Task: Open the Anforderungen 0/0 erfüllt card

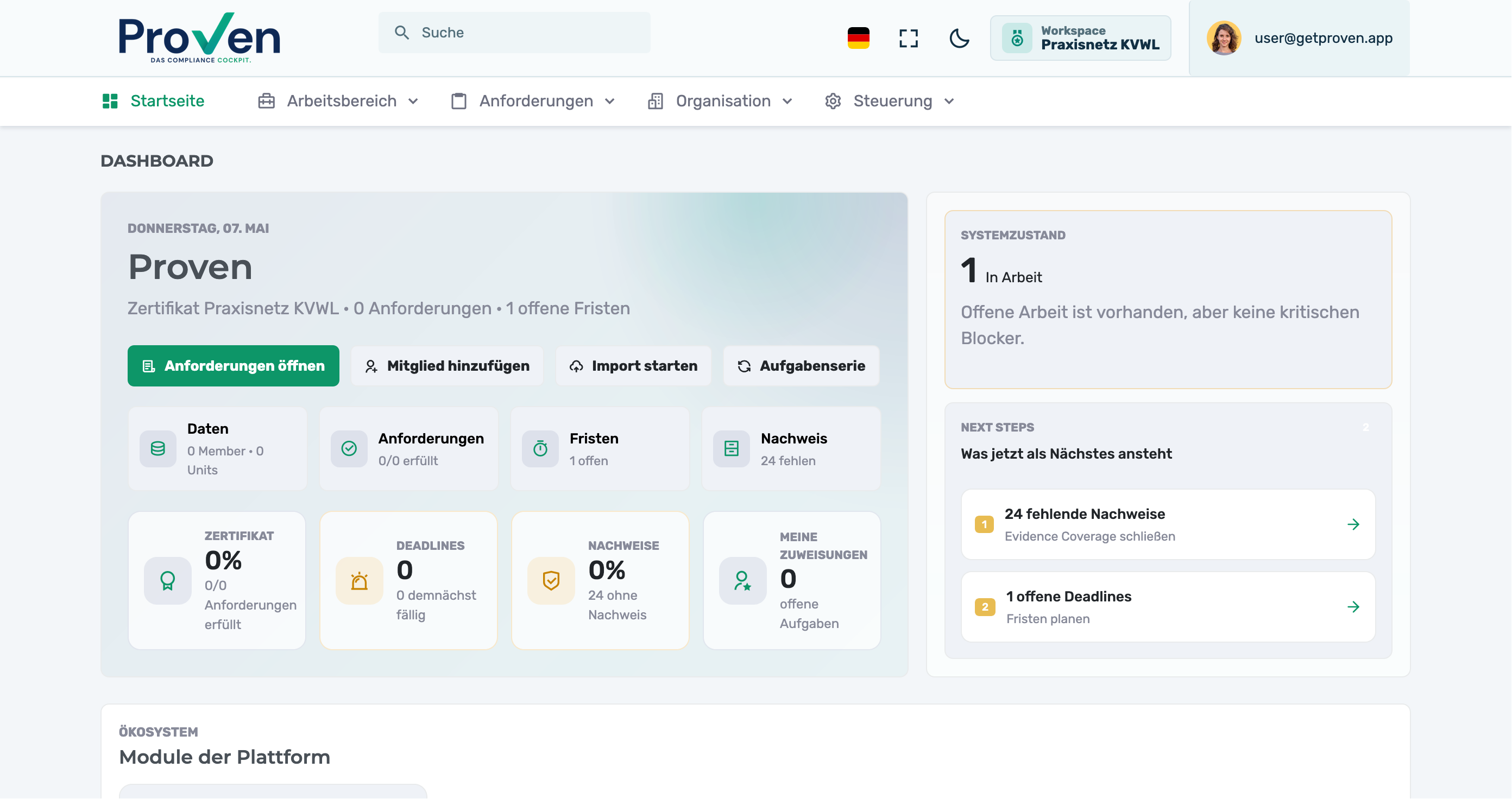Action: coord(409,449)
